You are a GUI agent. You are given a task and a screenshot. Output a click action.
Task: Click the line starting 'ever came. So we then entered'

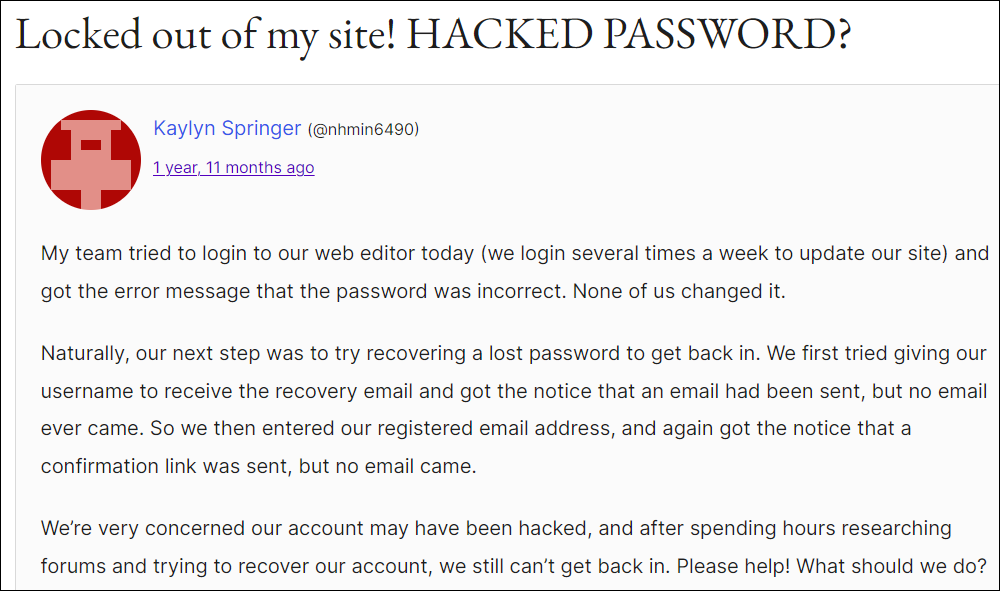[476, 428]
